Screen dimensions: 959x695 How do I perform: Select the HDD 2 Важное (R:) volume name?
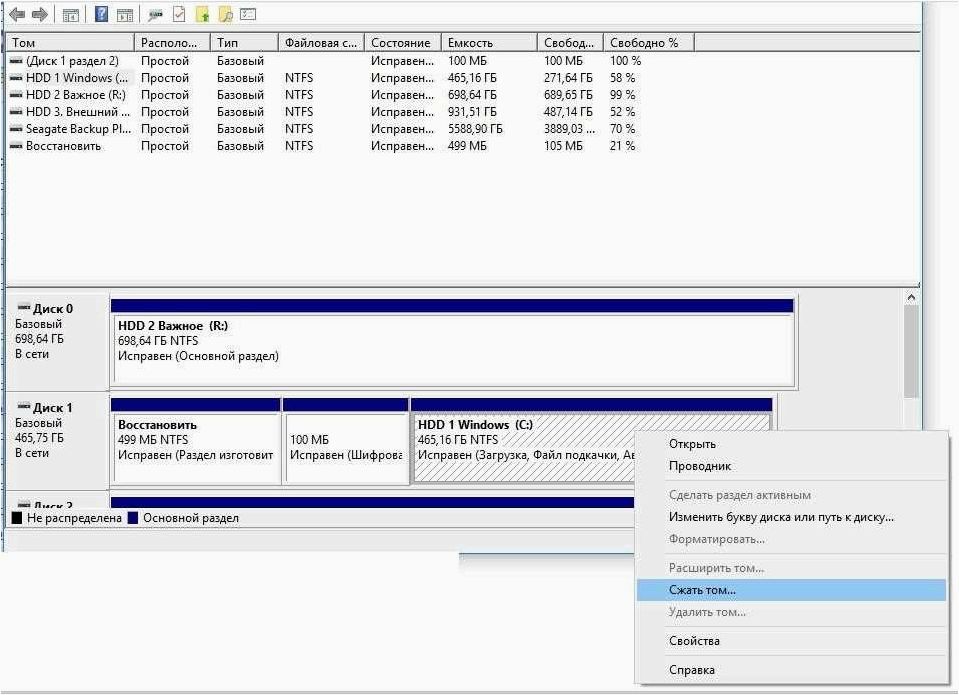(76, 95)
